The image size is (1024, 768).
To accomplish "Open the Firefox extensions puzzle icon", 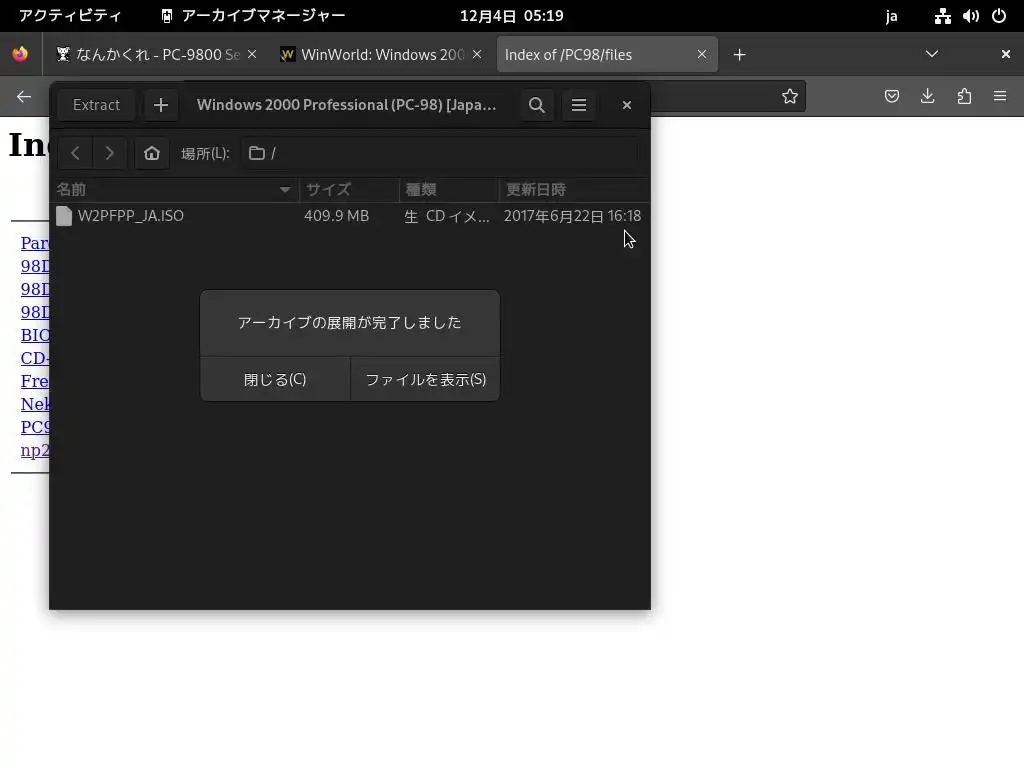I will (964, 97).
